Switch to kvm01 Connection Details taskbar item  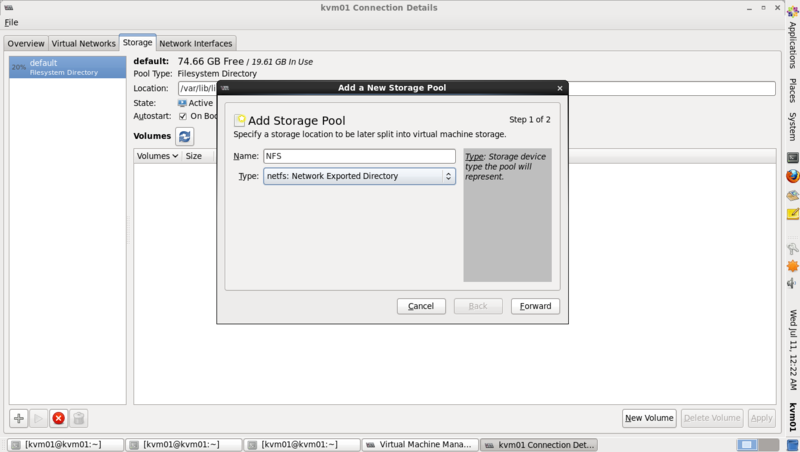coord(539,445)
